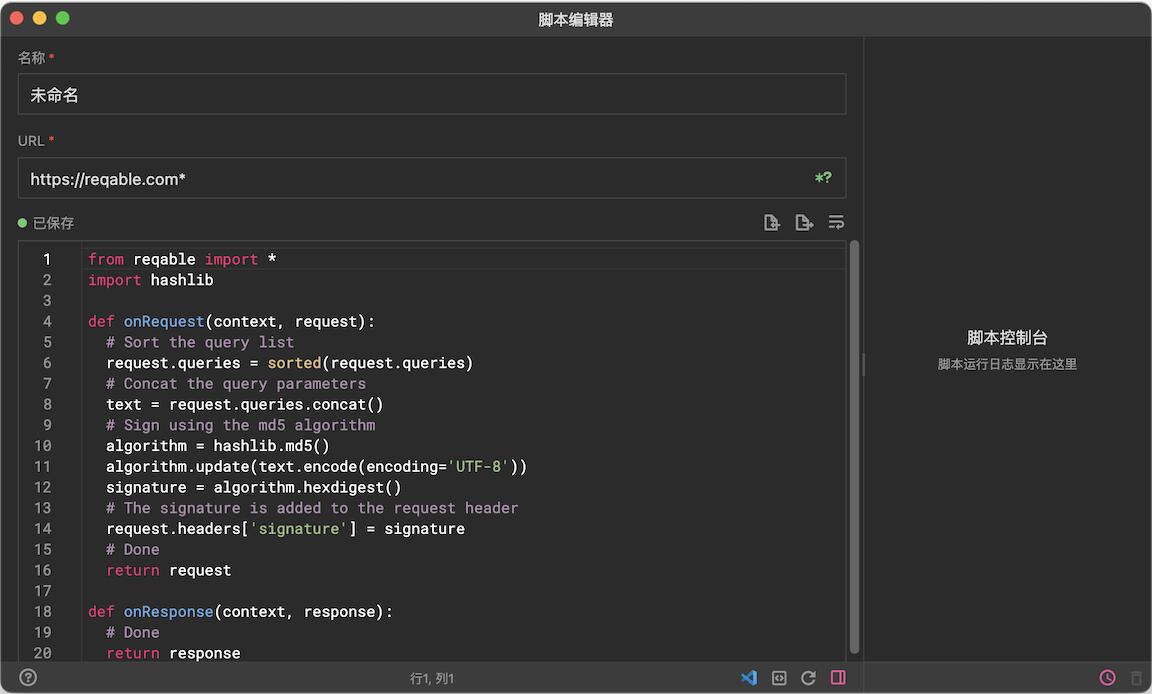This screenshot has width=1152, height=694.
Task: Clear console logs with the trash icon
Action: click(x=1136, y=678)
